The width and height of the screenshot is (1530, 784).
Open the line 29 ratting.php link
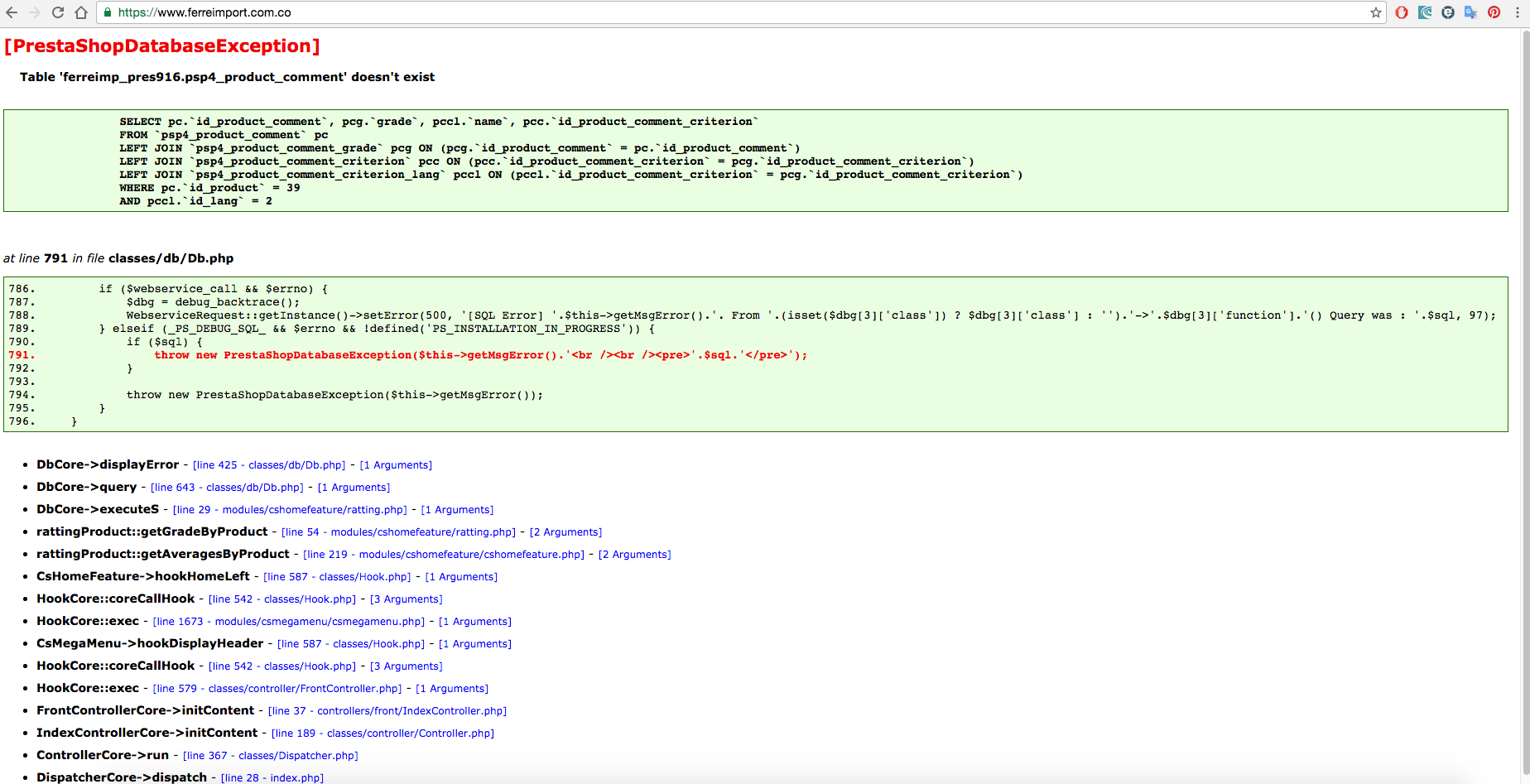tap(290, 510)
